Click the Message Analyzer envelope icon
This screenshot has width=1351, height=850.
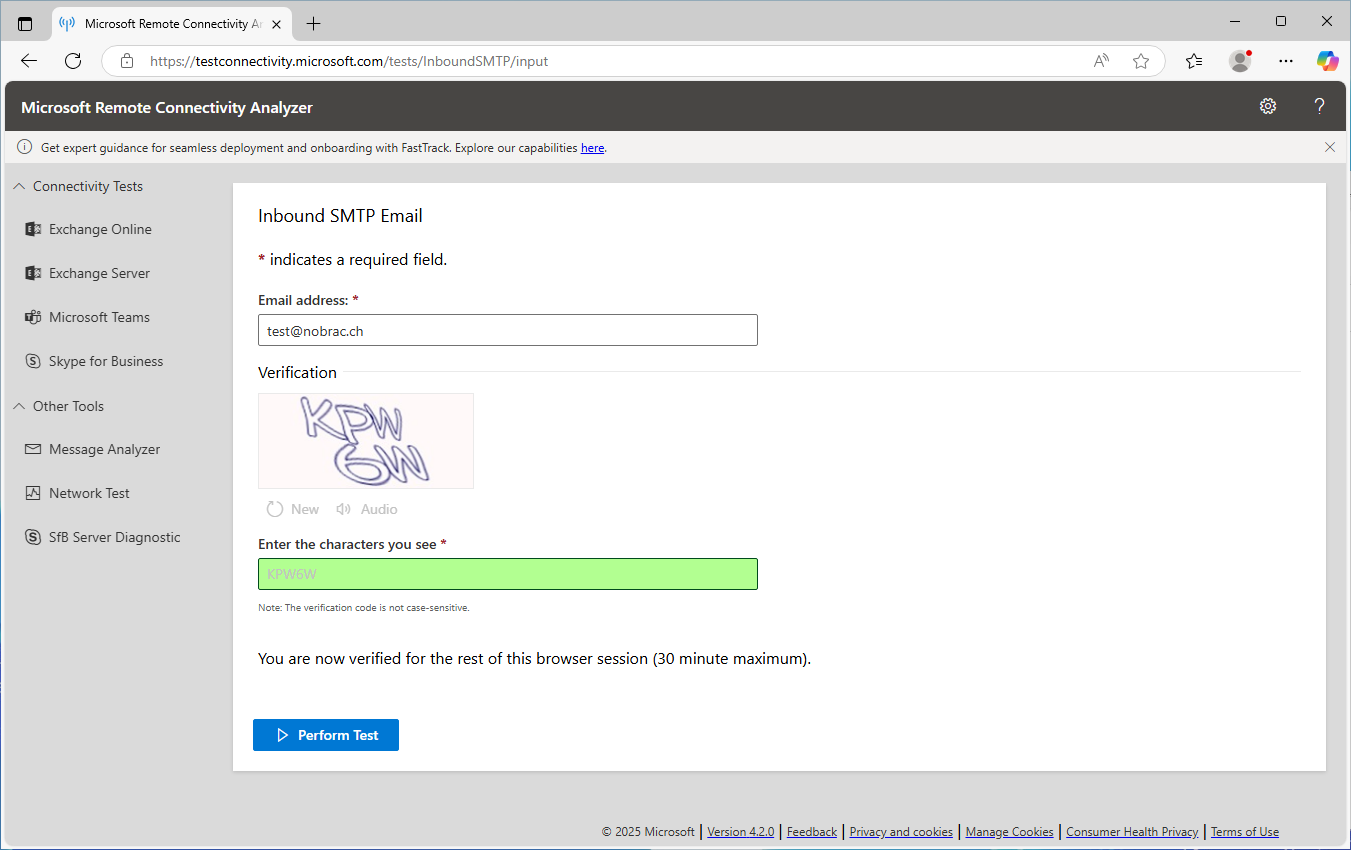point(33,449)
